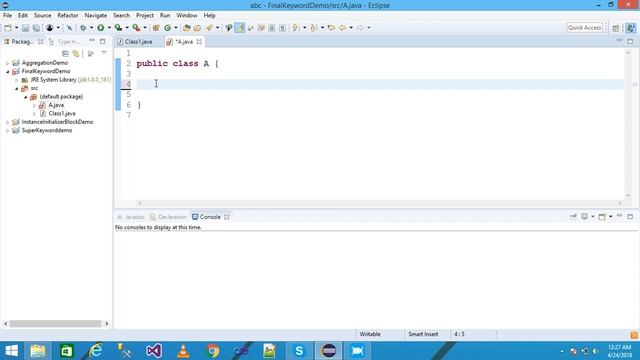The width and height of the screenshot is (640, 360).
Task: Open Chrome from the taskbar
Action: point(212,351)
